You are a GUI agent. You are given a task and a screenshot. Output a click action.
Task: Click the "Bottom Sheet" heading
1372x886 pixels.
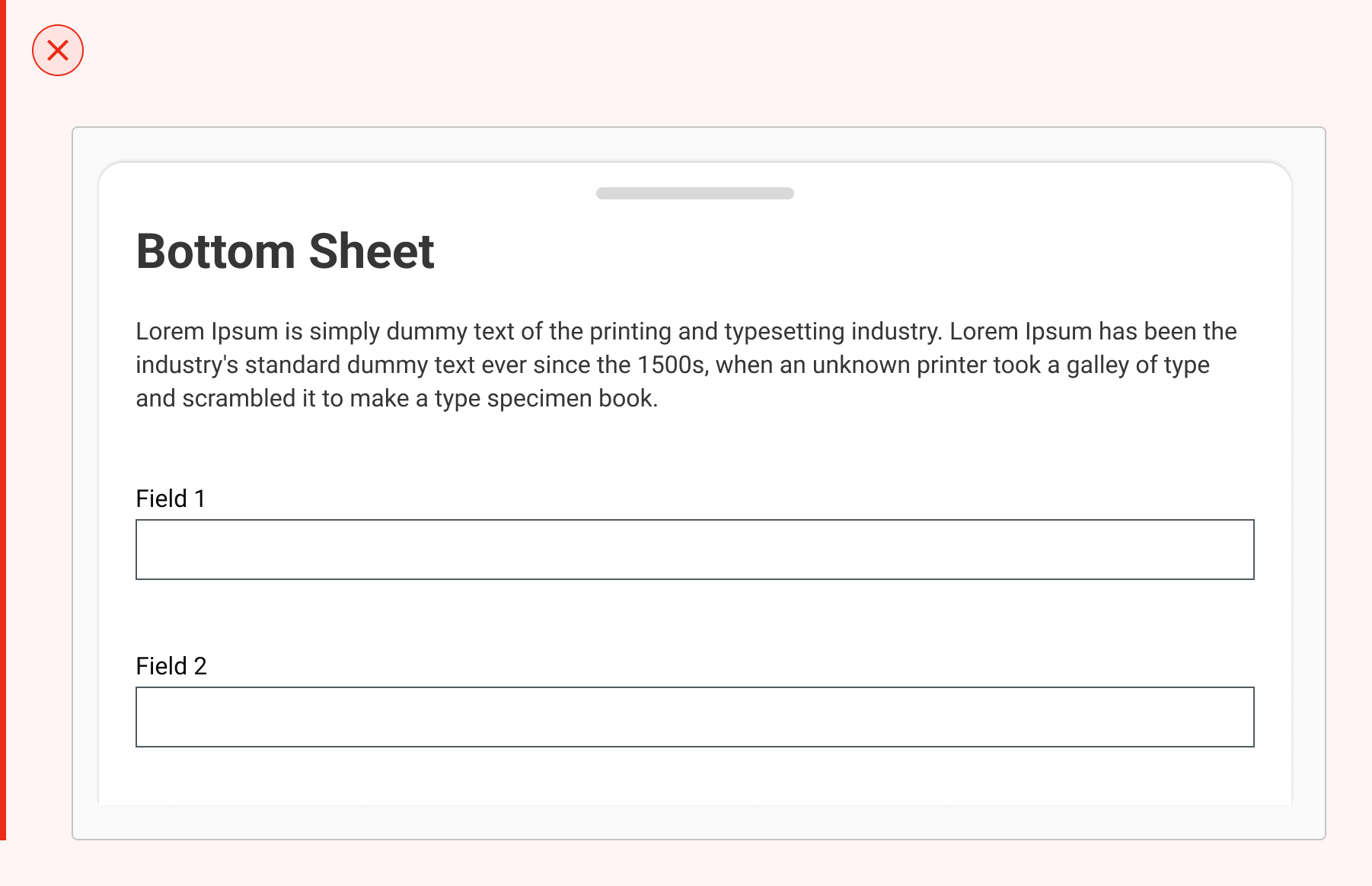point(285,251)
